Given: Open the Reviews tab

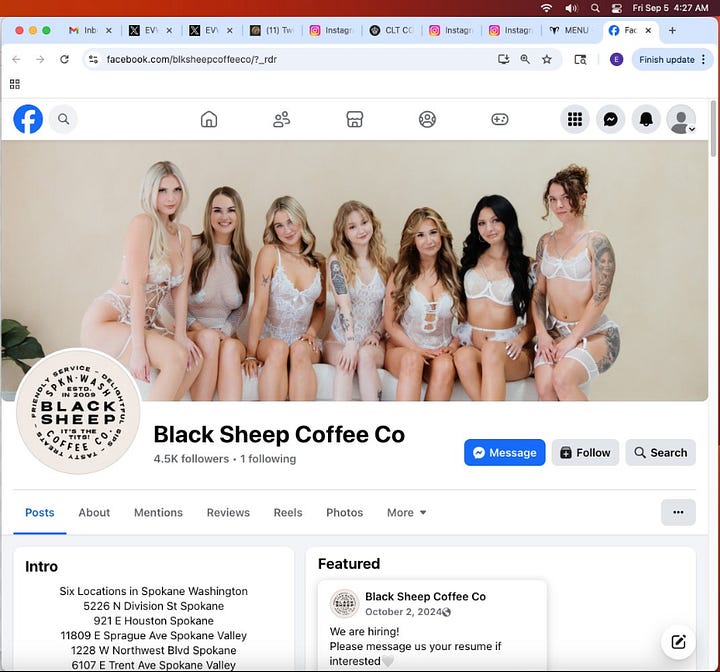Looking at the screenshot, I should [228, 513].
